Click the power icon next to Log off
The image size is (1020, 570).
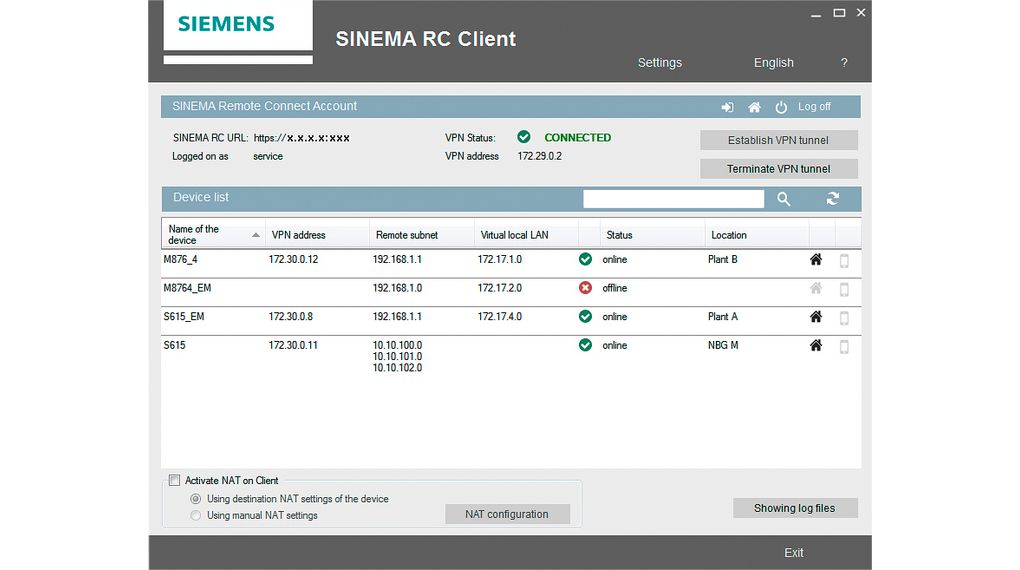point(781,107)
